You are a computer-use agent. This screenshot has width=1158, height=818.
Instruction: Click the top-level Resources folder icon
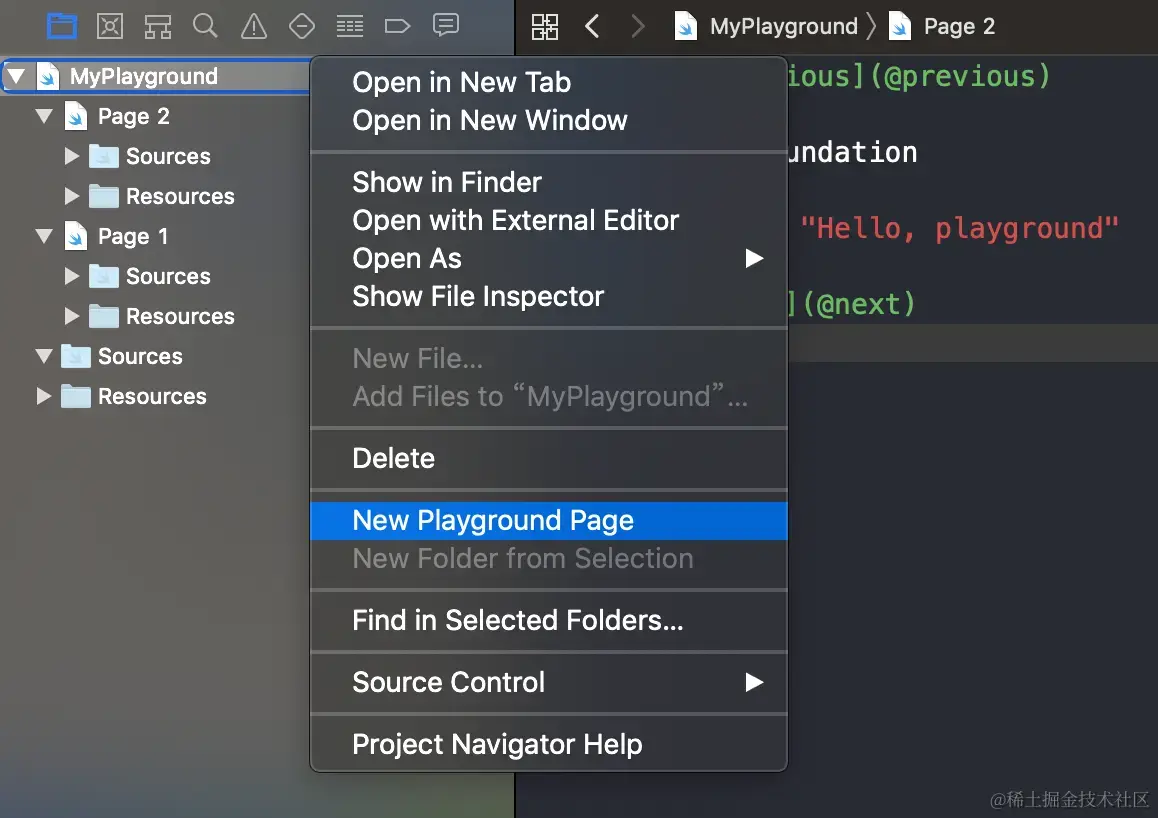tap(76, 396)
